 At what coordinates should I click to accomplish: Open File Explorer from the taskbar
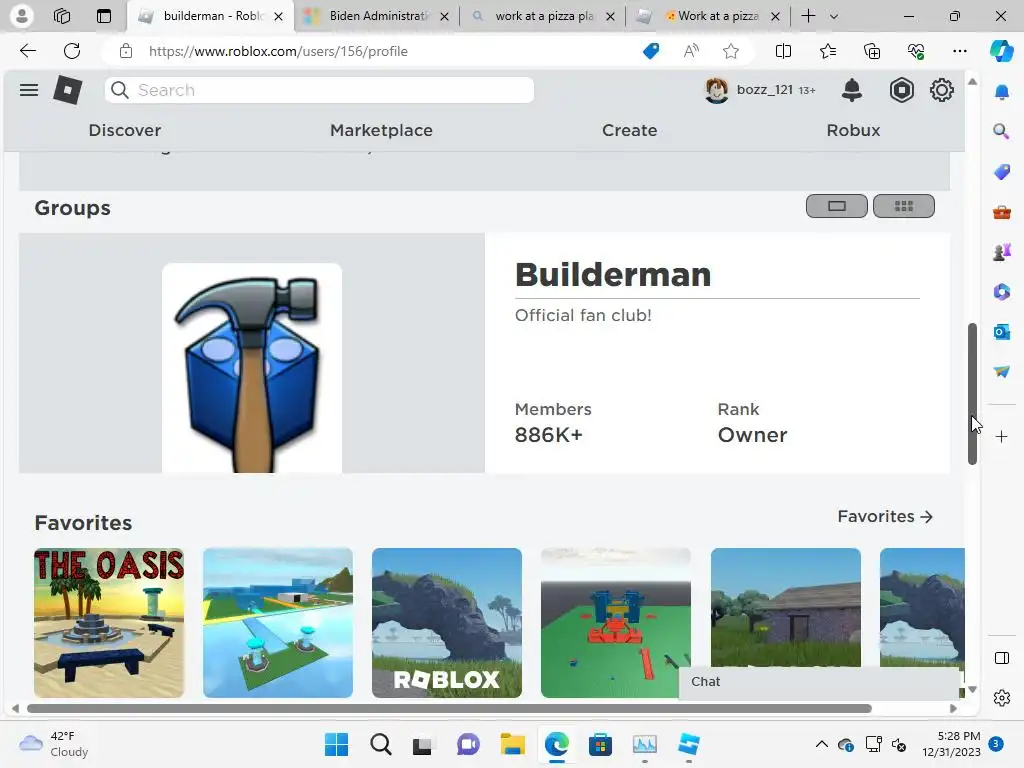tap(513, 744)
